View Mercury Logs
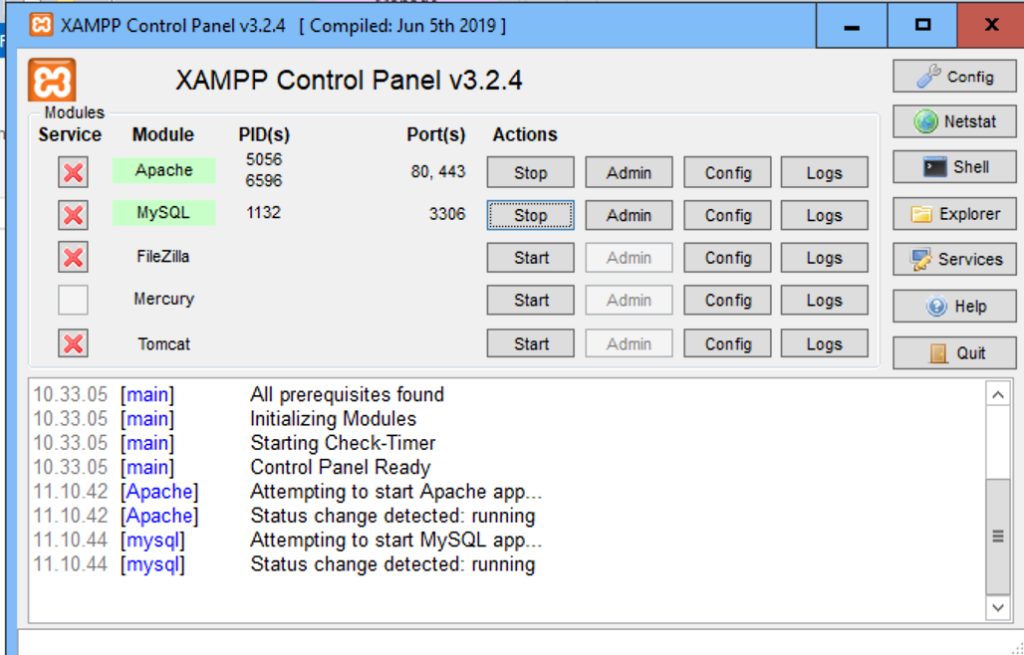The image size is (1024, 655). (824, 300)
